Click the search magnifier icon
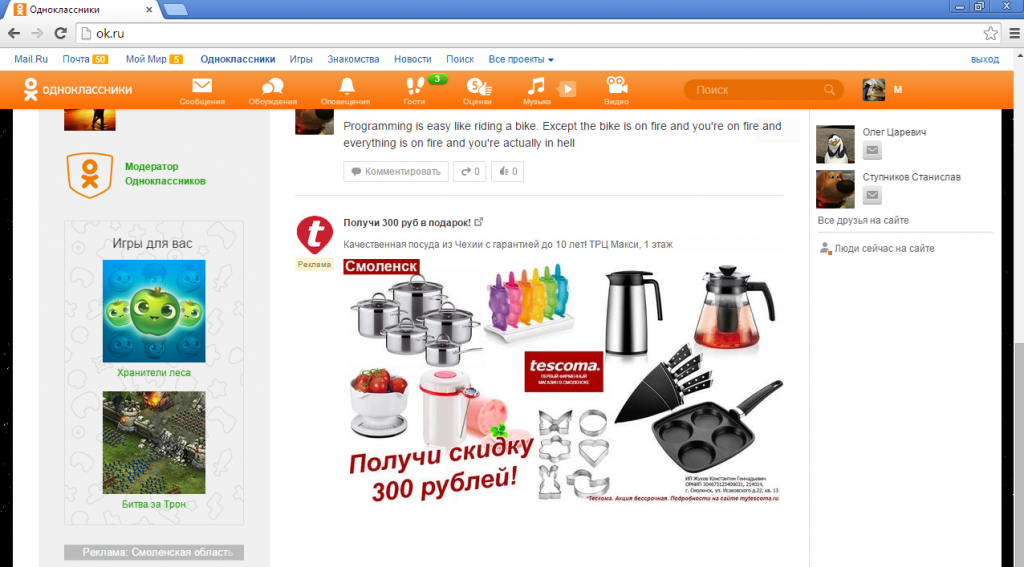The image size is (1024, 567). 829,89
